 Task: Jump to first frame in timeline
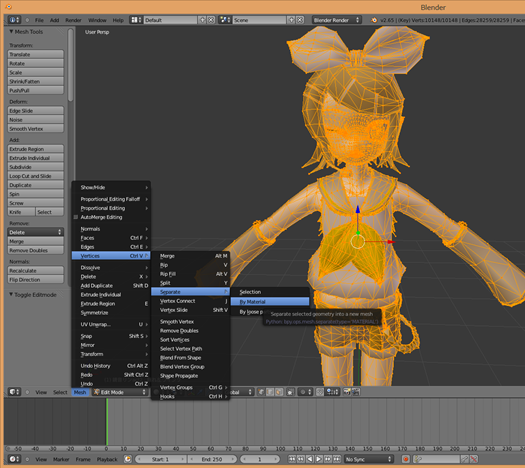292,459
